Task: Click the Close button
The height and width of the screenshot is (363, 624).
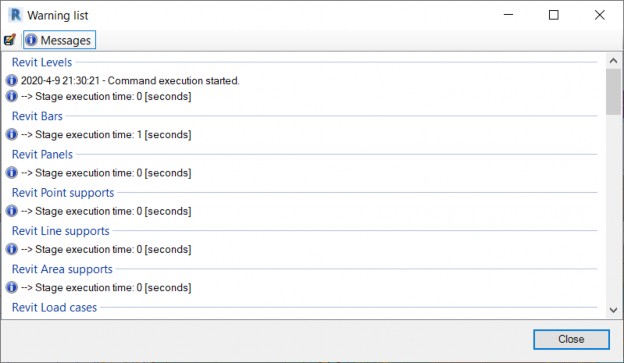Action: tap(571, 339)
